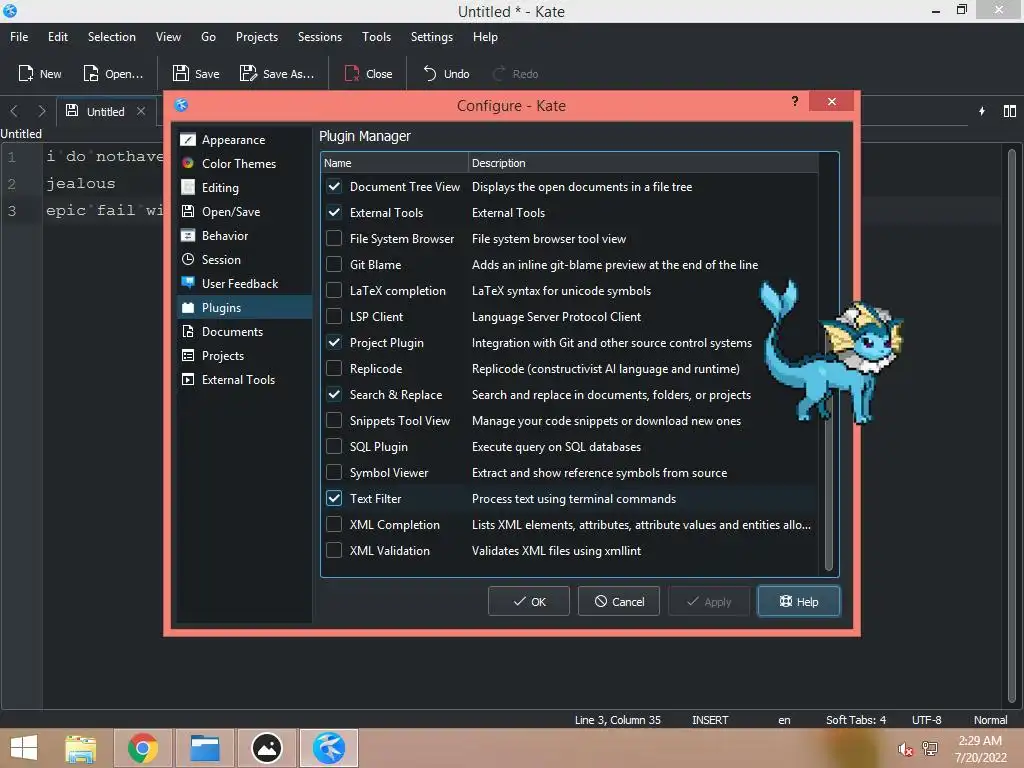Click the quick open lightning icon

pos(982,111)
